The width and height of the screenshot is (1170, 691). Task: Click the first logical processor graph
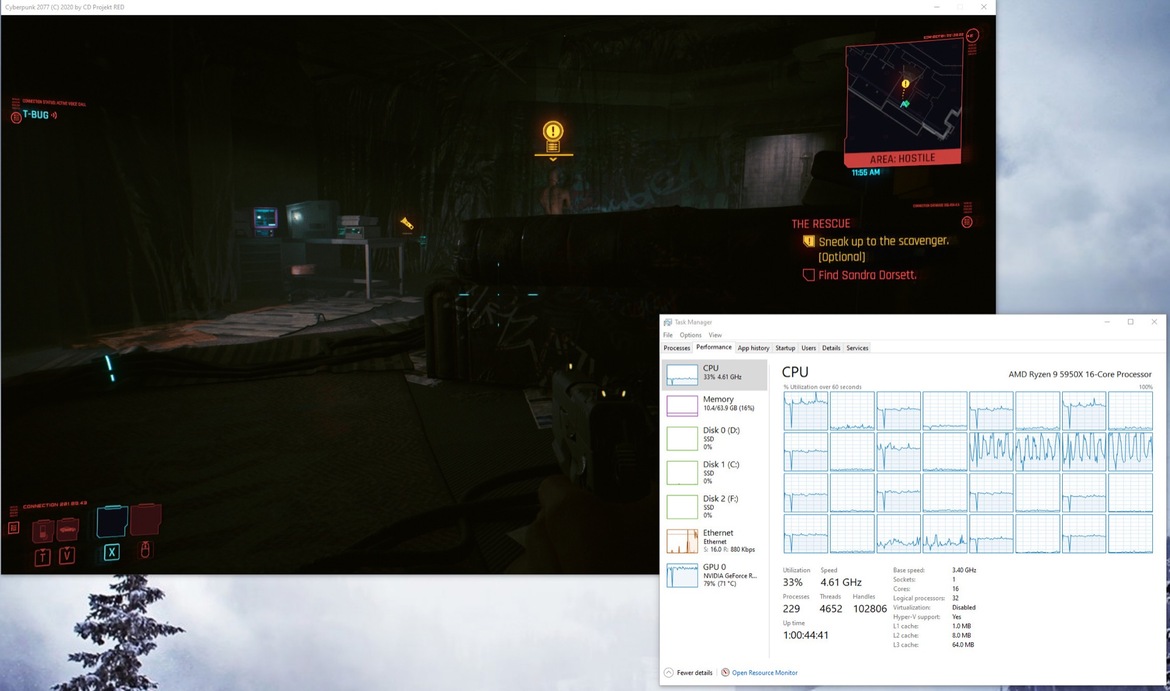[x=805, y=410]
